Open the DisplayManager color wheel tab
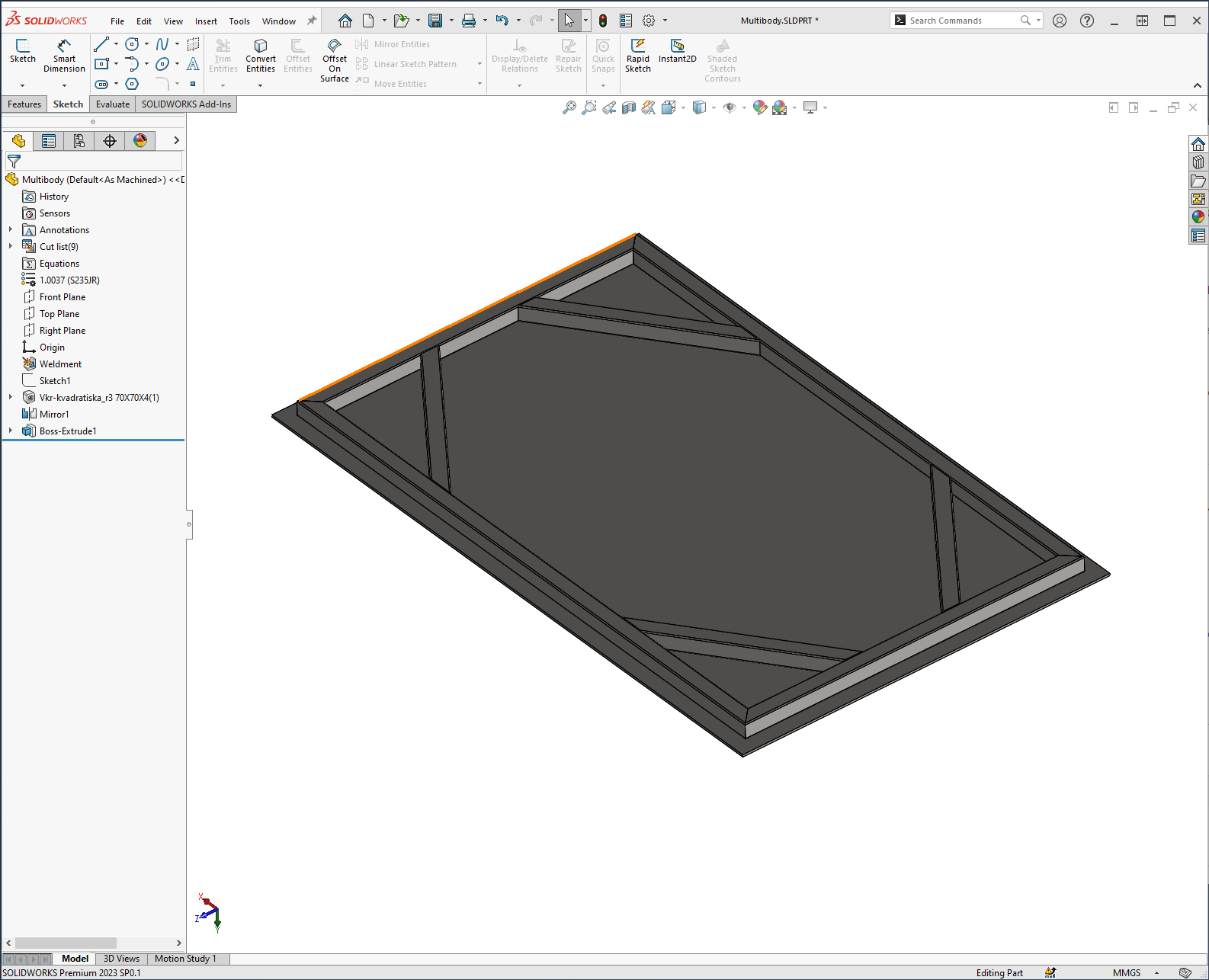 (140, 141)
